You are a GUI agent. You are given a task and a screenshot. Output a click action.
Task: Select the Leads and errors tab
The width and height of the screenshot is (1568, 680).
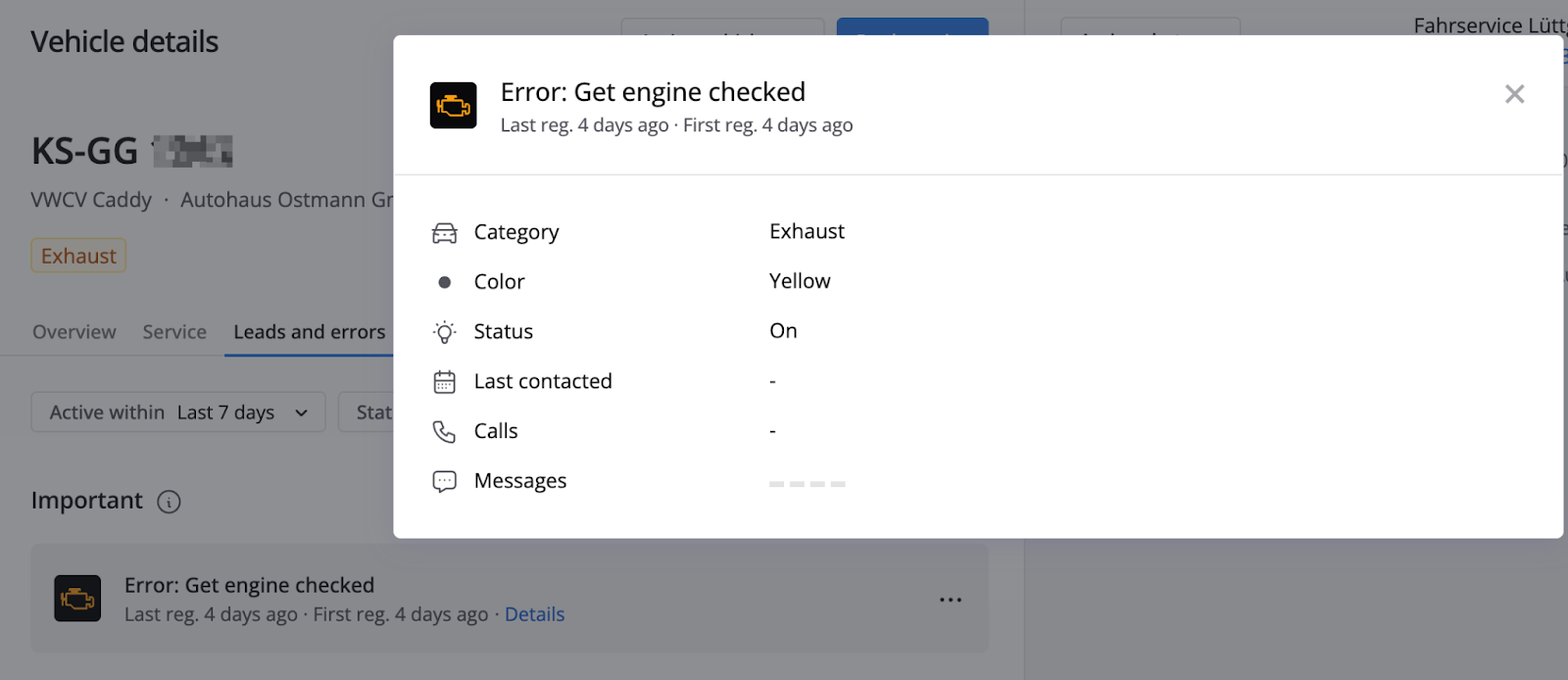tap(310, 332)
